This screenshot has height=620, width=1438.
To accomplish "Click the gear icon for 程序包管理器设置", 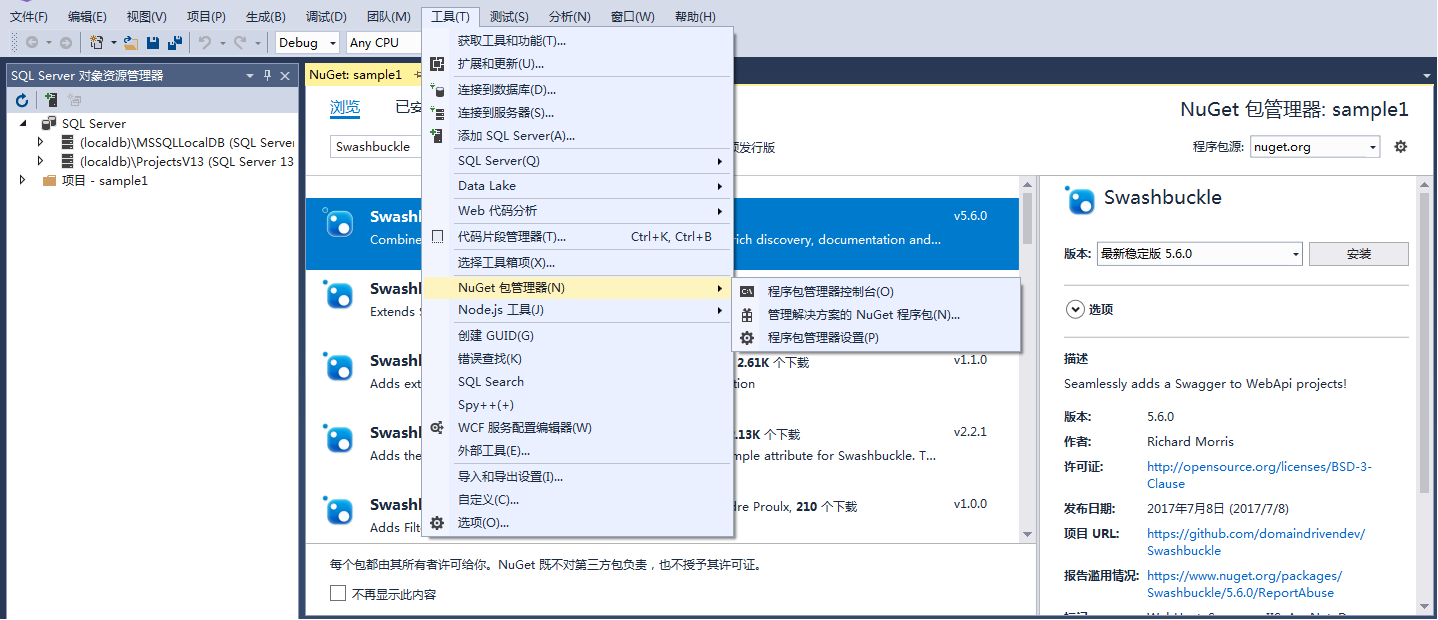I will coord(747,338).
